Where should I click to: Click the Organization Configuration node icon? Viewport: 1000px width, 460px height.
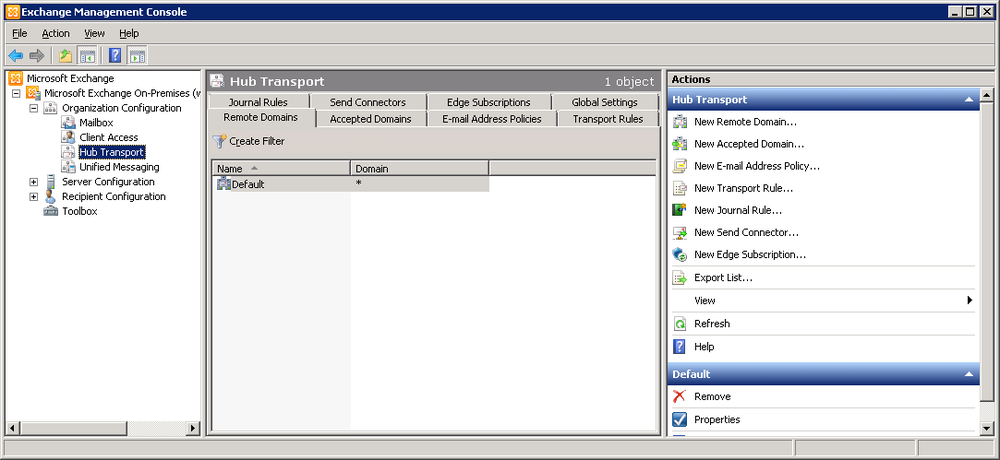[50, 108]
